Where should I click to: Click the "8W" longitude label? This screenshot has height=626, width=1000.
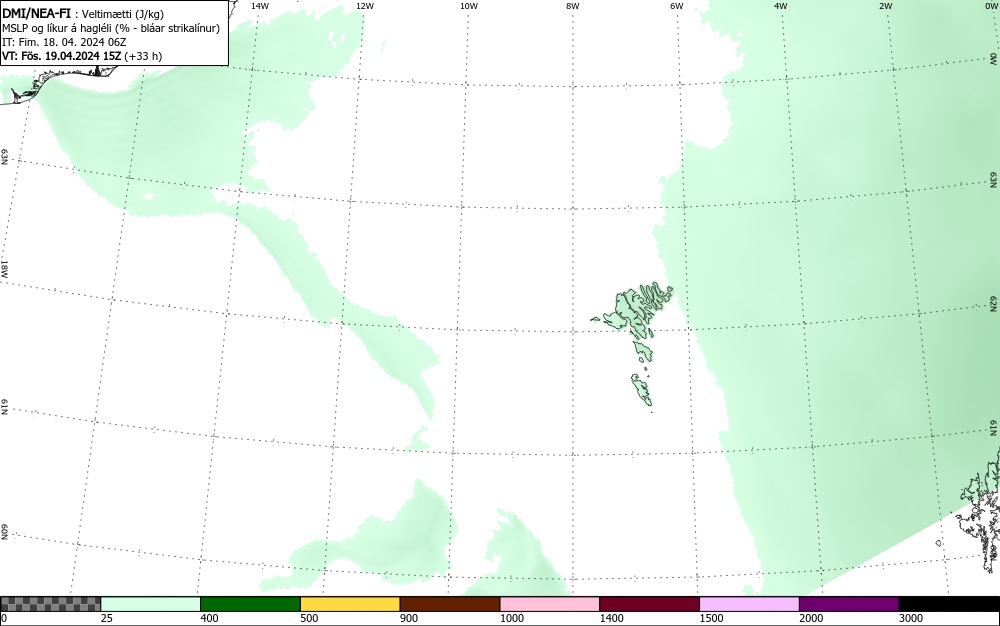coord(572,6)
